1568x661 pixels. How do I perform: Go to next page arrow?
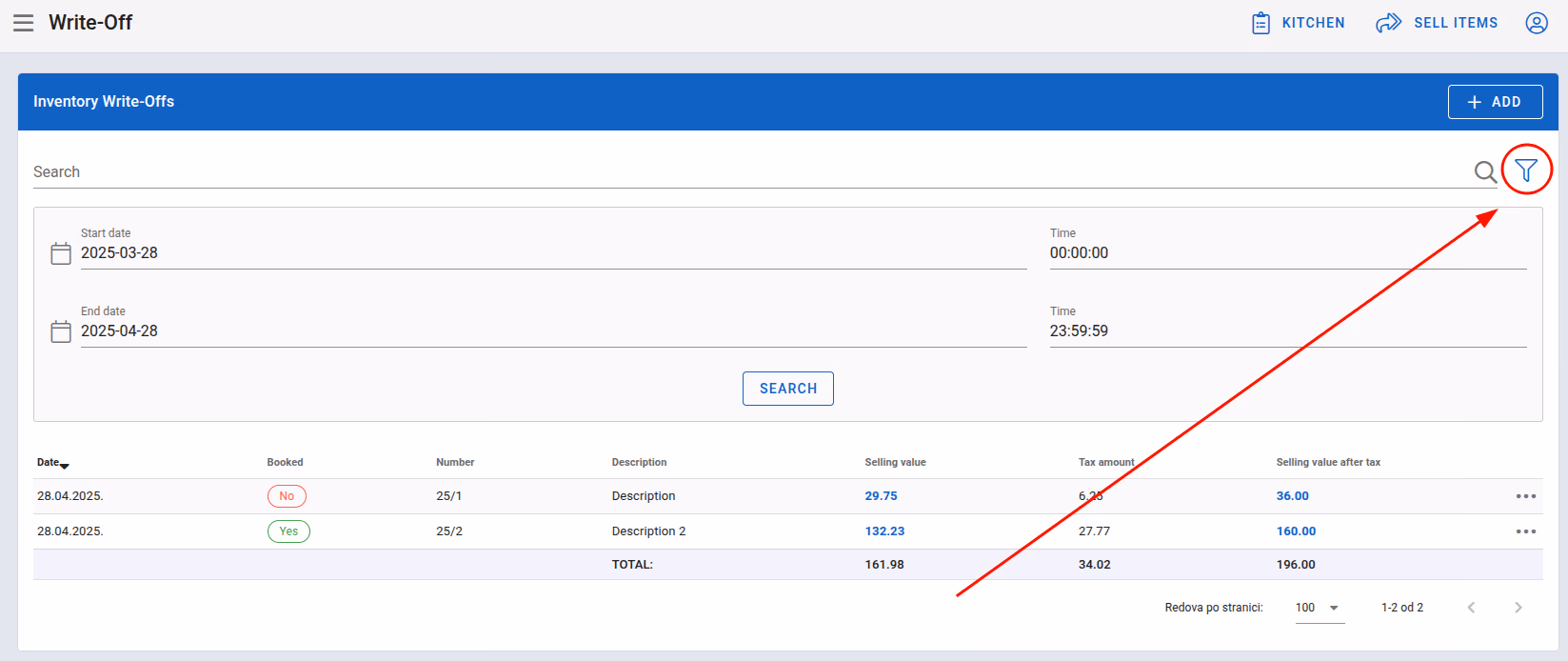[x=1518, y=608]
